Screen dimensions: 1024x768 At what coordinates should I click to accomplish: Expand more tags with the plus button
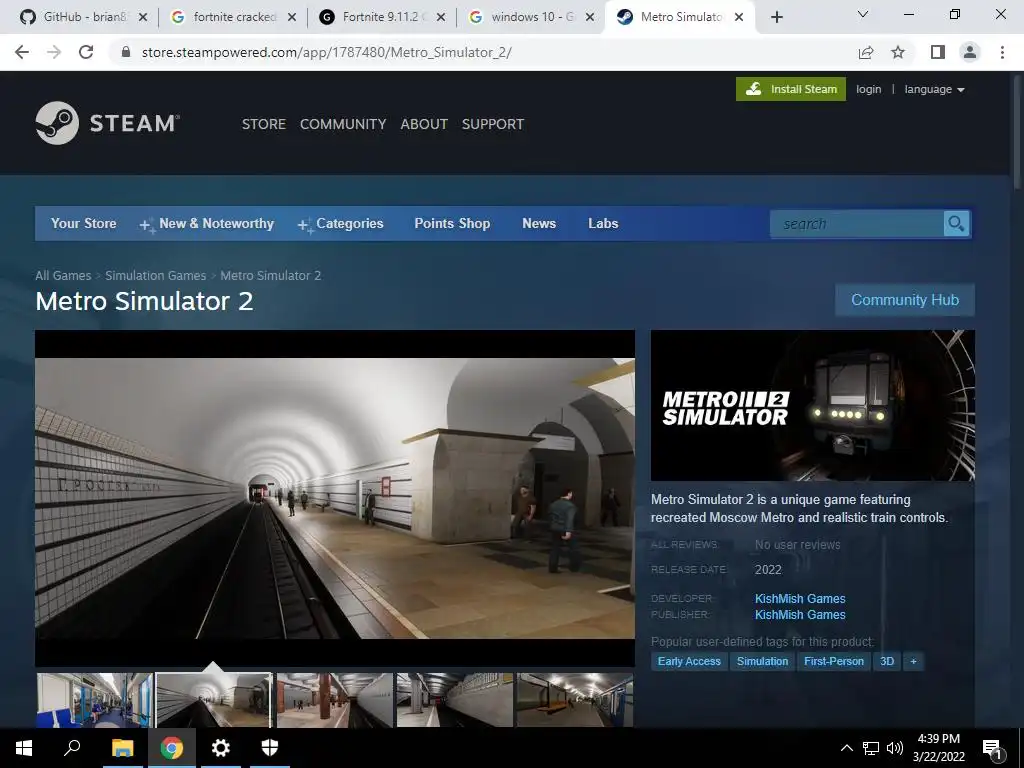coord(913,662)
